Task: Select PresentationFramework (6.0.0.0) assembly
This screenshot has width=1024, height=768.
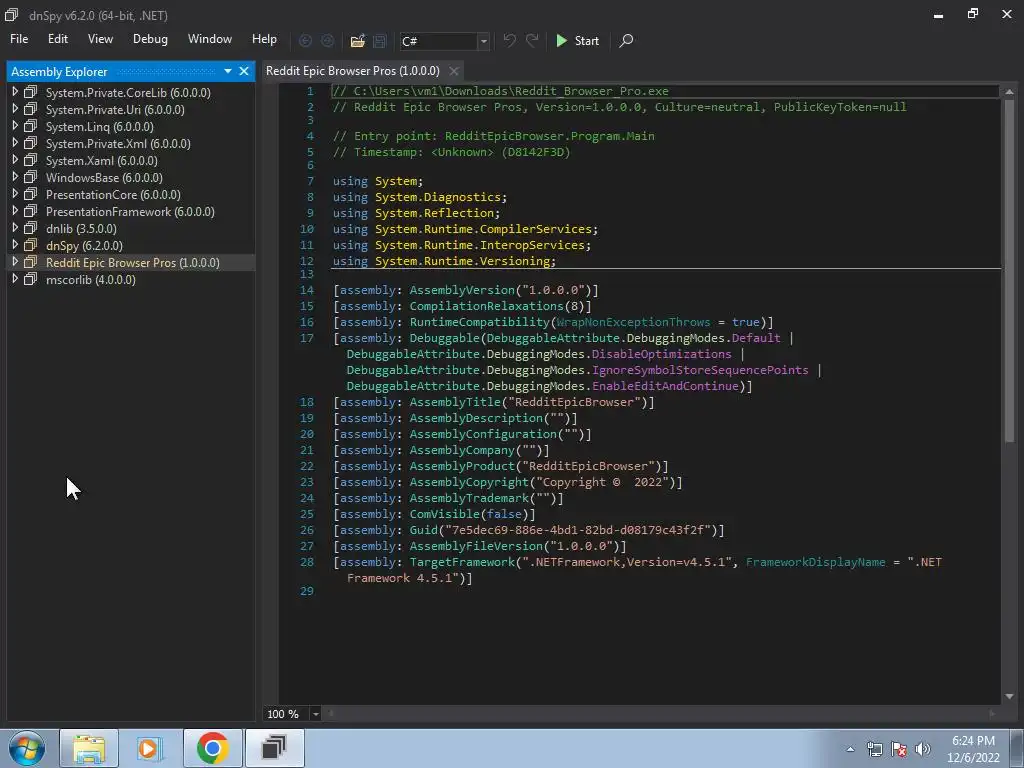Action: (x=130, y=212)
